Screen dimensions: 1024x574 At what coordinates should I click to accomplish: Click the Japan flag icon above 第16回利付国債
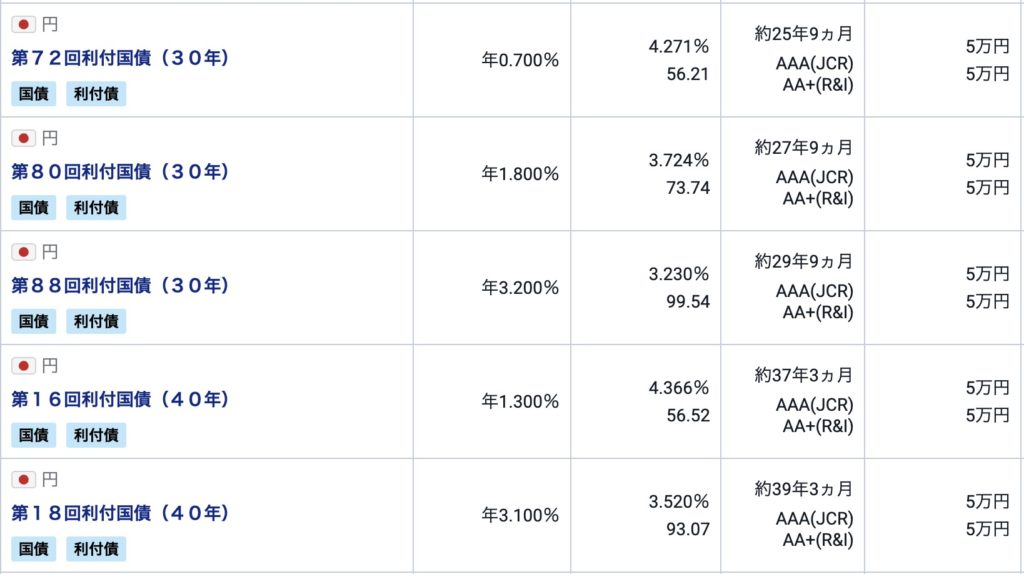click(x=24, y=366)
